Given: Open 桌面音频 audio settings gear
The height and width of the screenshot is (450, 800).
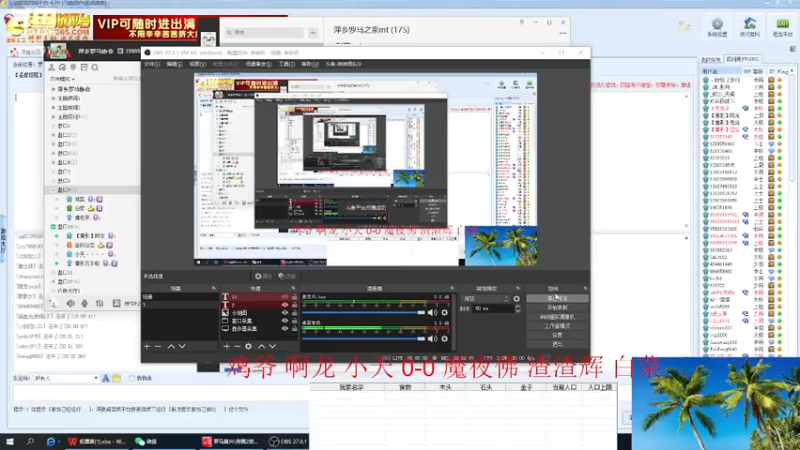Looking at the screenshot, I should 444,338.
